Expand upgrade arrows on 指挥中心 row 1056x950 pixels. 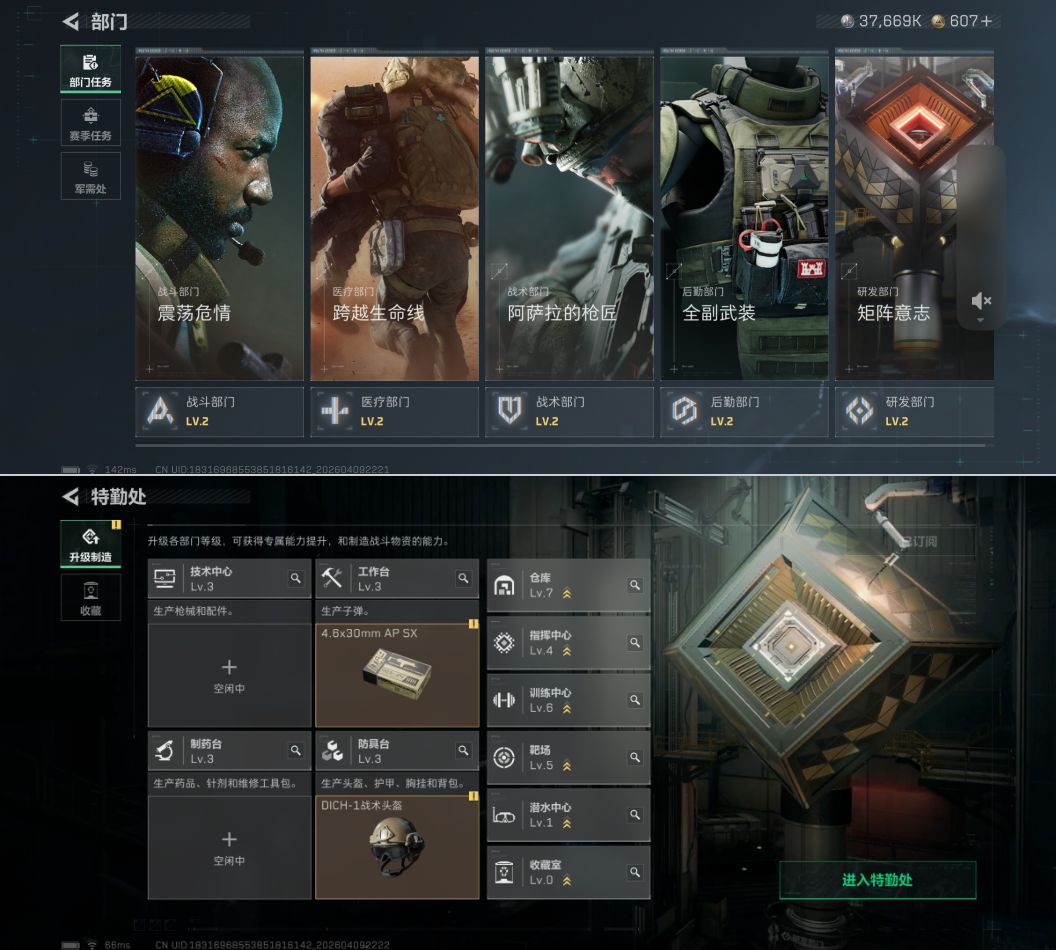click(567, 651)
